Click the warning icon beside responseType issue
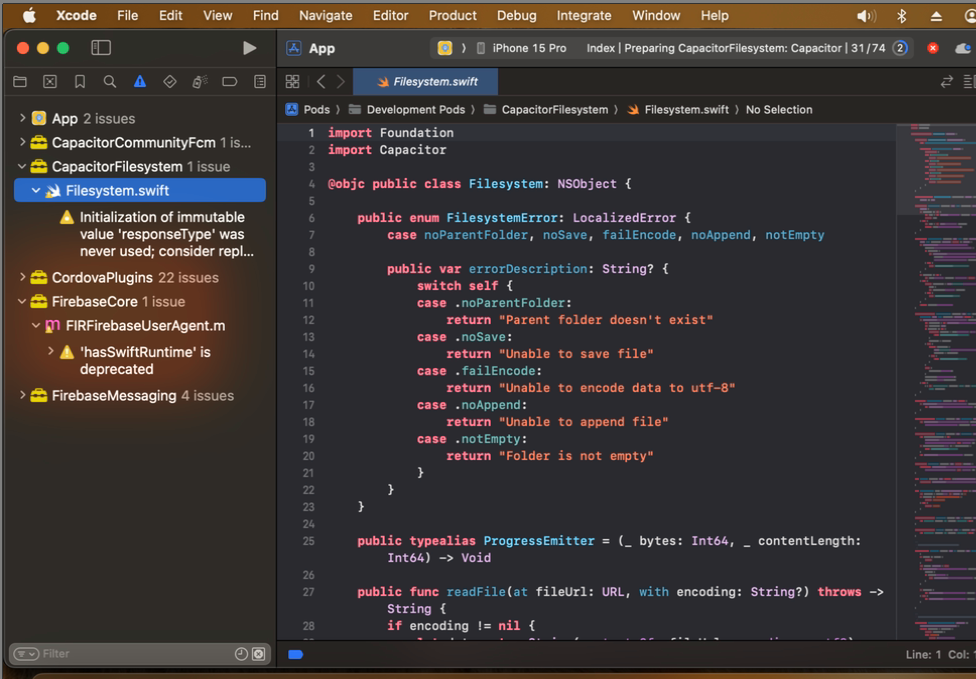 coord(67,217)
